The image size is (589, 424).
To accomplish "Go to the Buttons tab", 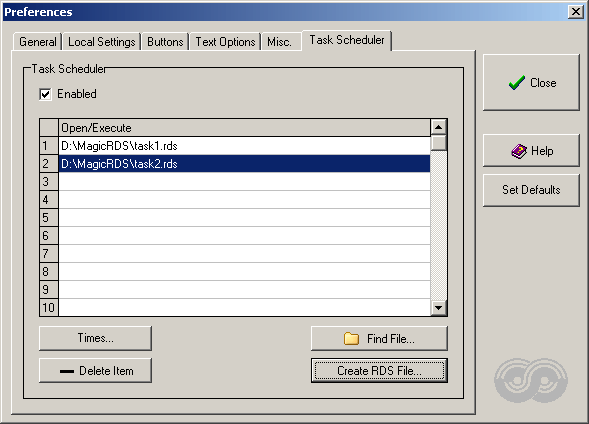I will point(165,41).
